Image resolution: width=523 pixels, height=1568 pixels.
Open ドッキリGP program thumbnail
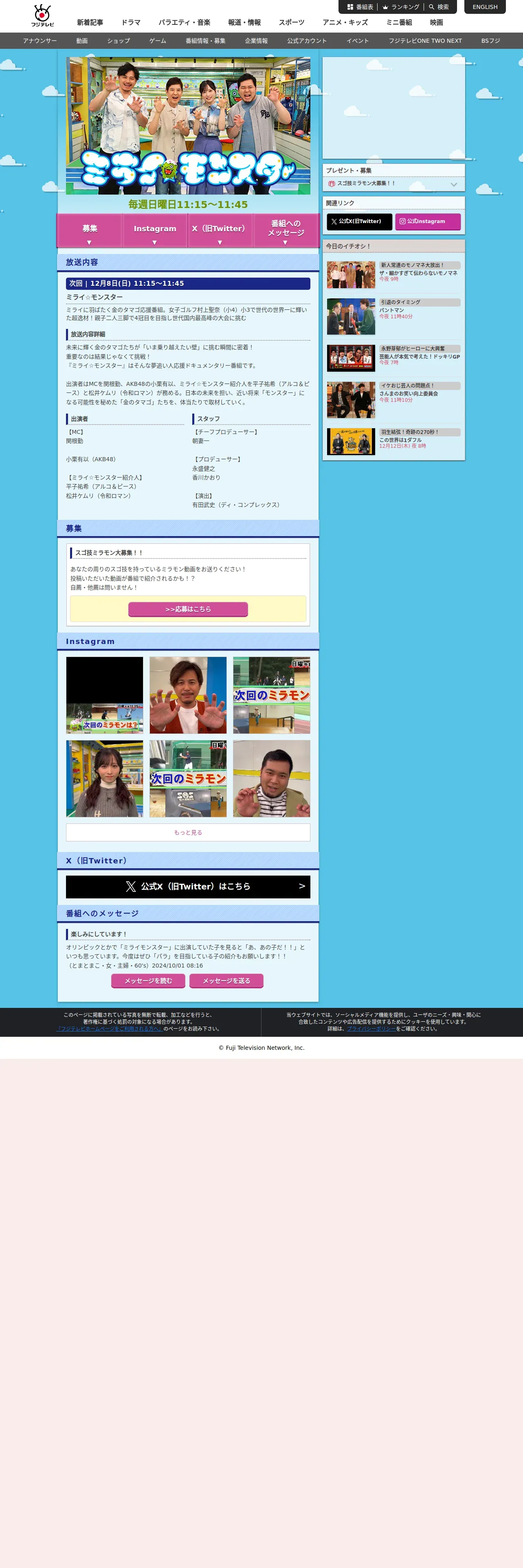351,358
